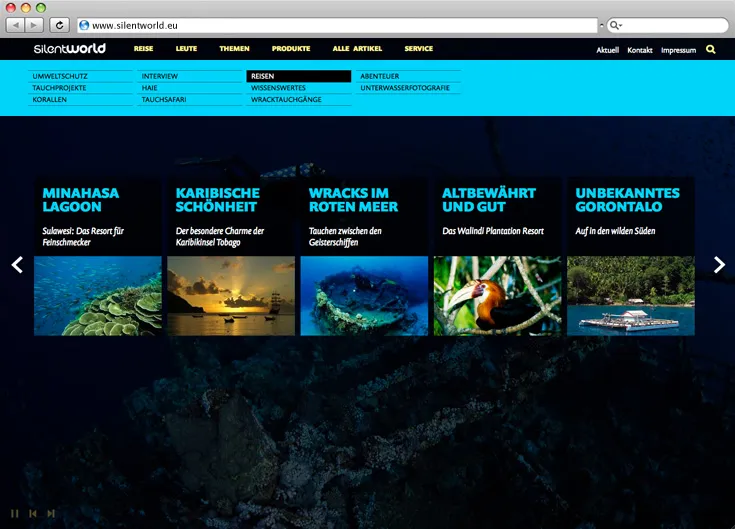Go to the Aktuell page

click(608, 50)
